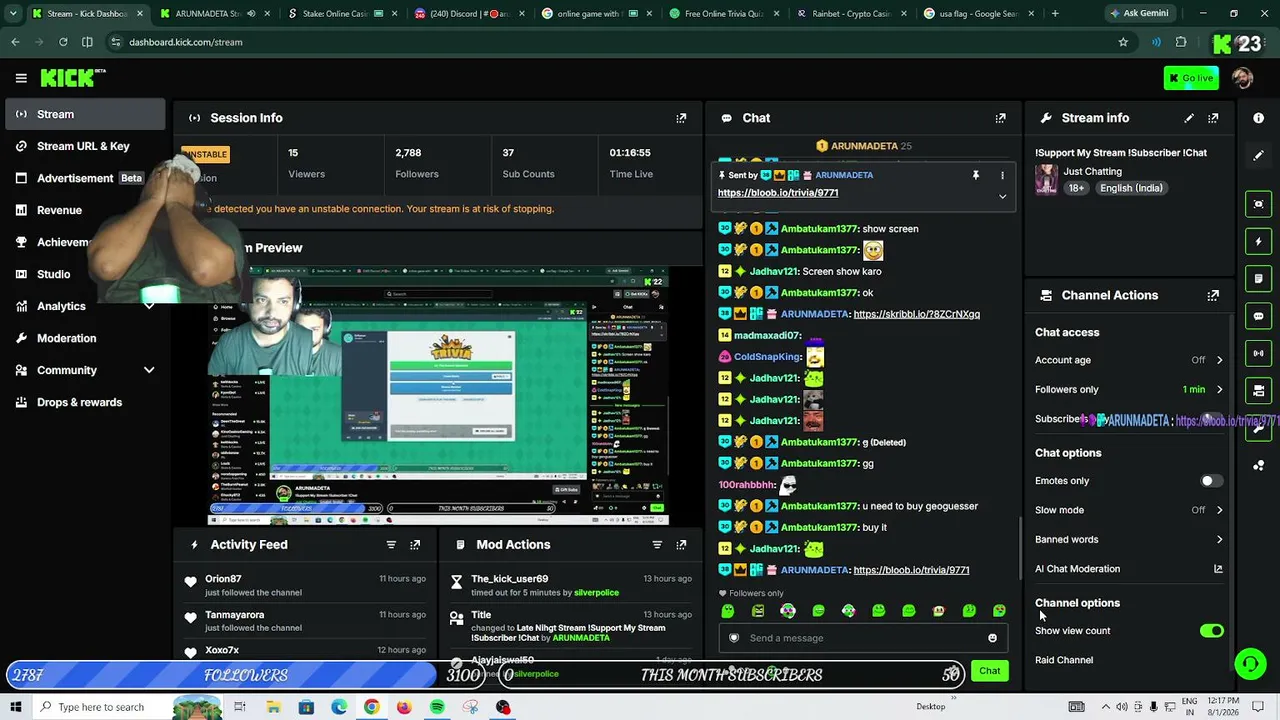Viewport: 1280px width, 720px height.
Task: Open Account age settings
Action: click(x=1129, y=360)
